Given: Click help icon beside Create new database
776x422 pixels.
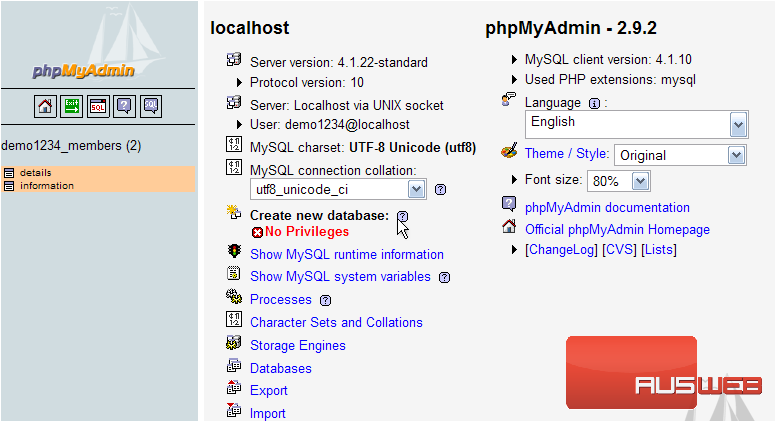Looking at the screenshot, I should (403, 216).
